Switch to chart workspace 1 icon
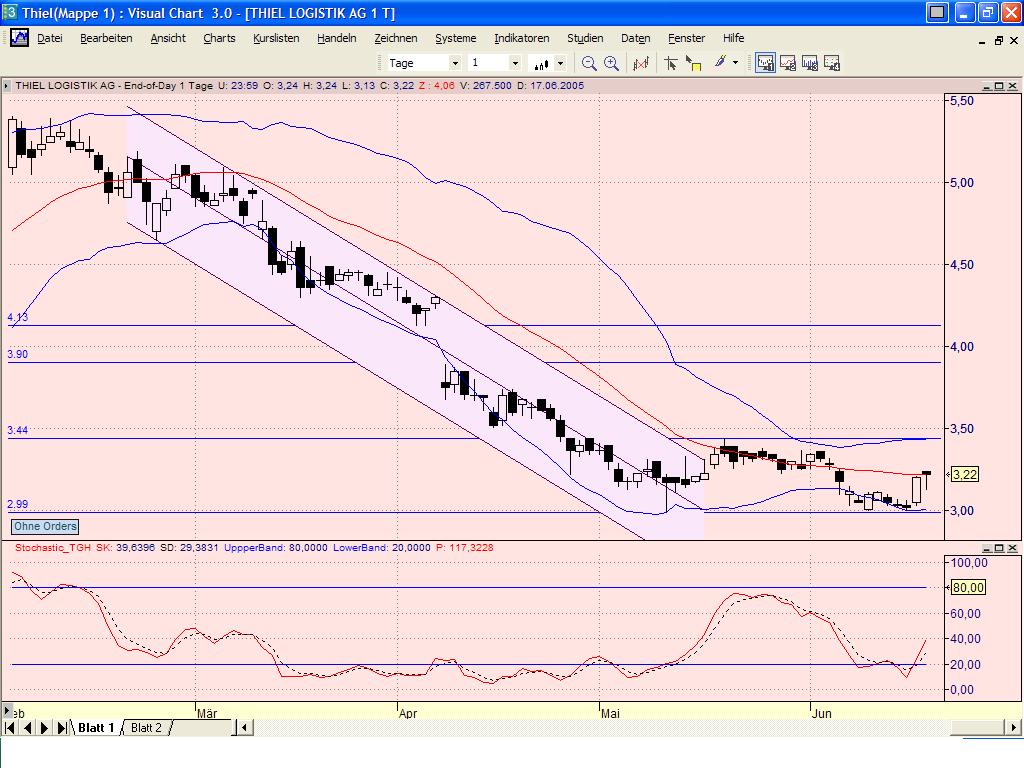Image resolution: width=1024 pixels, height=768 pixels. click(x=765, y=63)
